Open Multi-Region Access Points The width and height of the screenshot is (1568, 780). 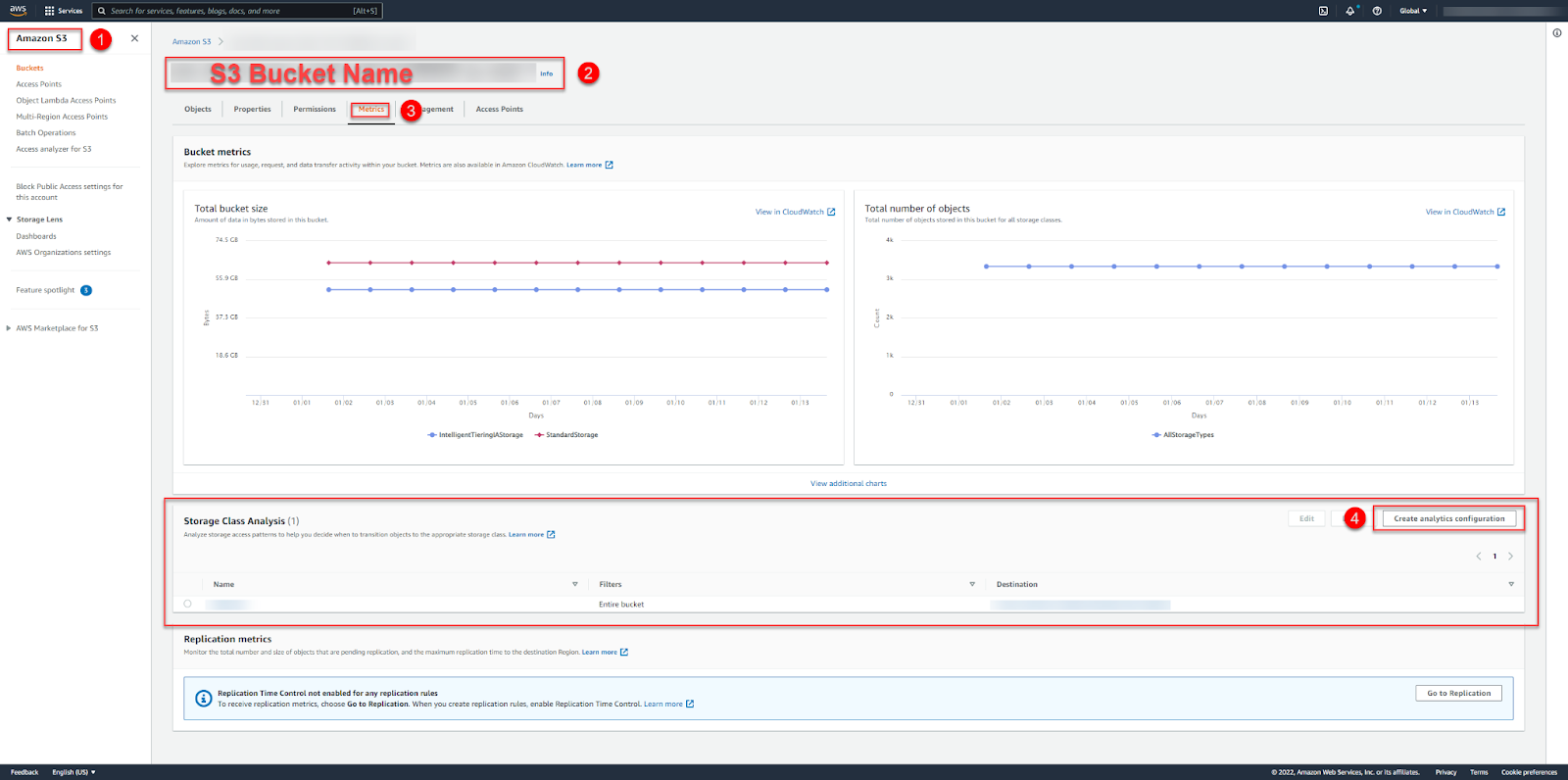point(62,117)
